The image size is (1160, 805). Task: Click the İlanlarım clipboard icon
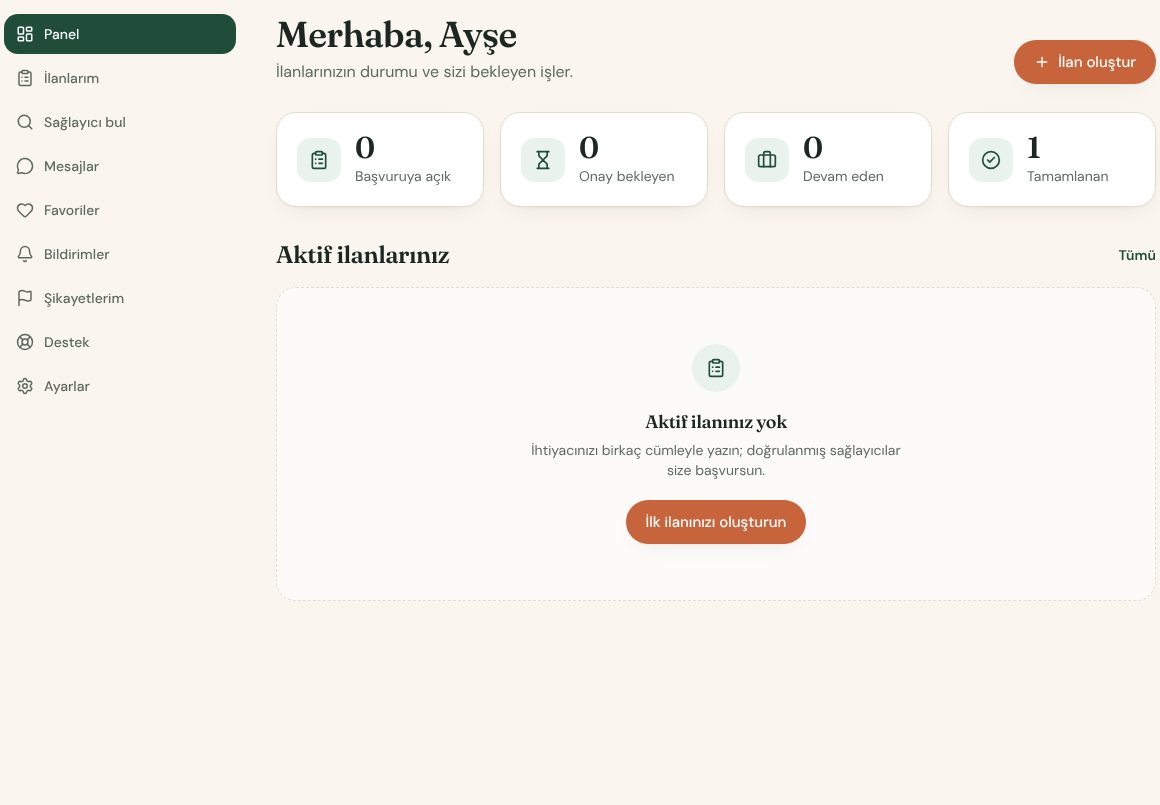pos(25,78)
